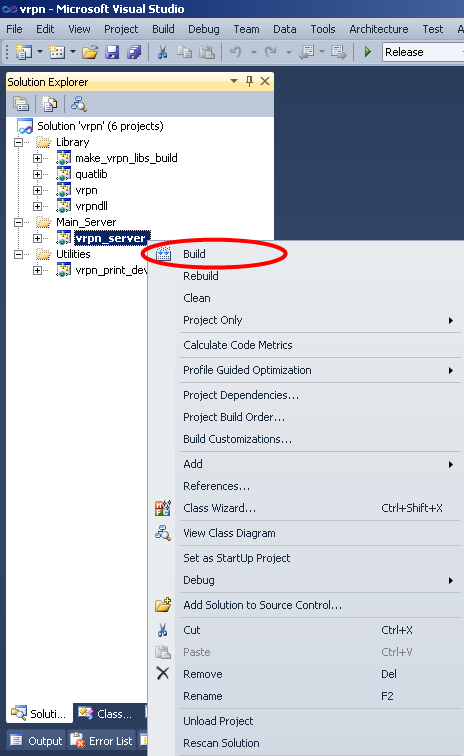Click the Redo arrow in toolbar

(x=271, y=52)
